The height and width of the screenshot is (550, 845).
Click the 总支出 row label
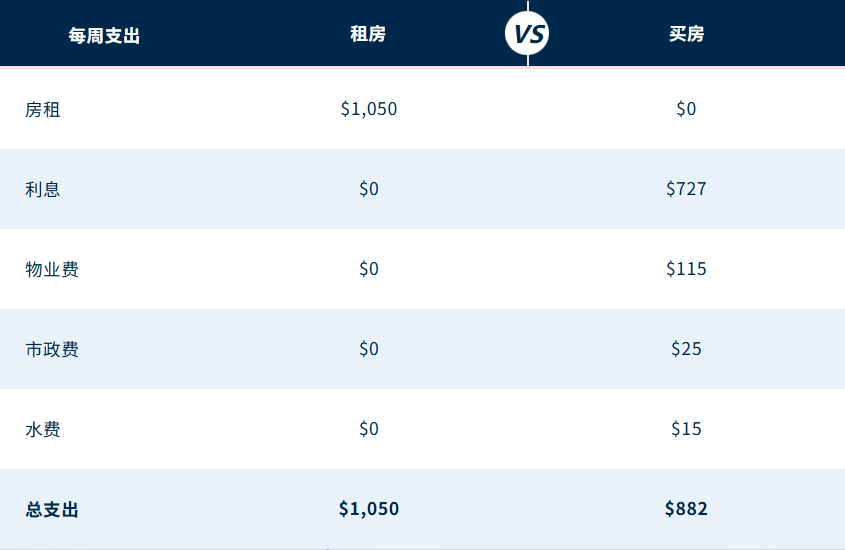pyautogui.click(x=52, y=509)
